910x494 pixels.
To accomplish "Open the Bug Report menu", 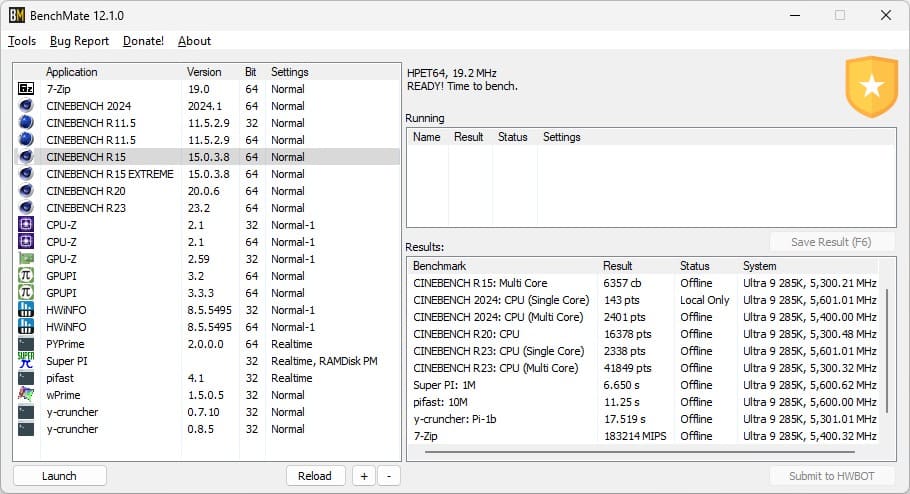I will [x=80, y=41].
